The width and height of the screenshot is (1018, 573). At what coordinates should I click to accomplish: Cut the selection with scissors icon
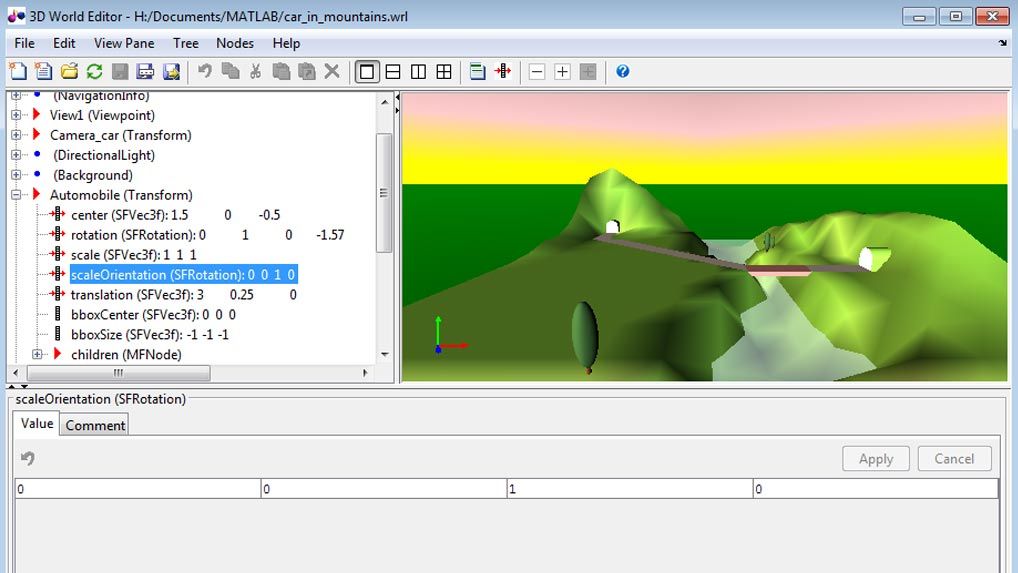[x=256, y=71]
